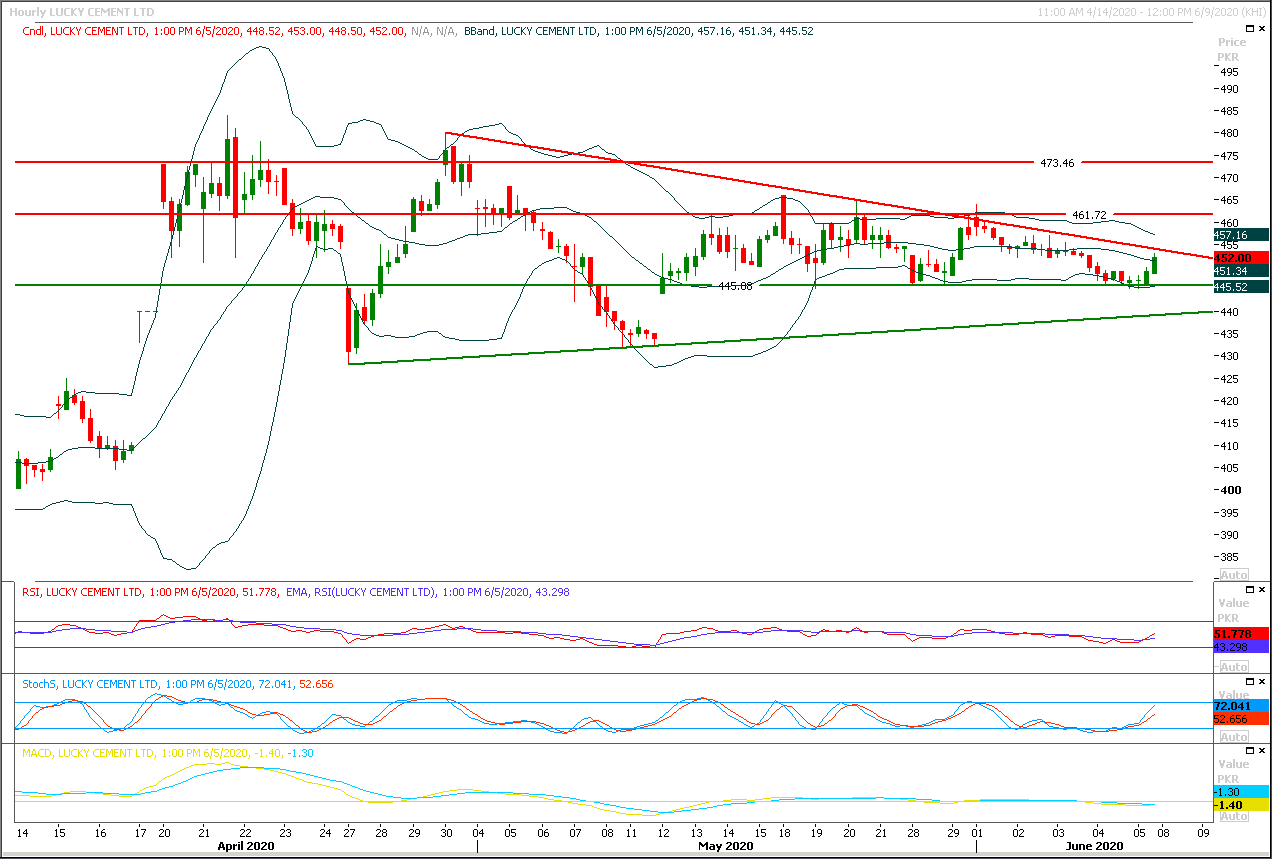The width and height of the screenshot is (1272, 859).
Task: Click the Hourly LUCKY CEMENT LTD title
Action: coord(80,12)
